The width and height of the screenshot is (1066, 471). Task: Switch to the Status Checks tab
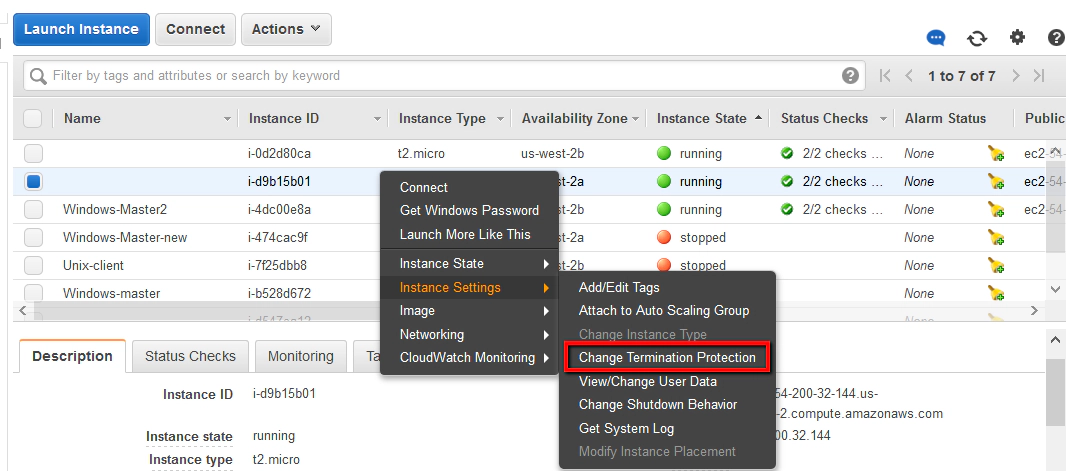pos(190,356)
